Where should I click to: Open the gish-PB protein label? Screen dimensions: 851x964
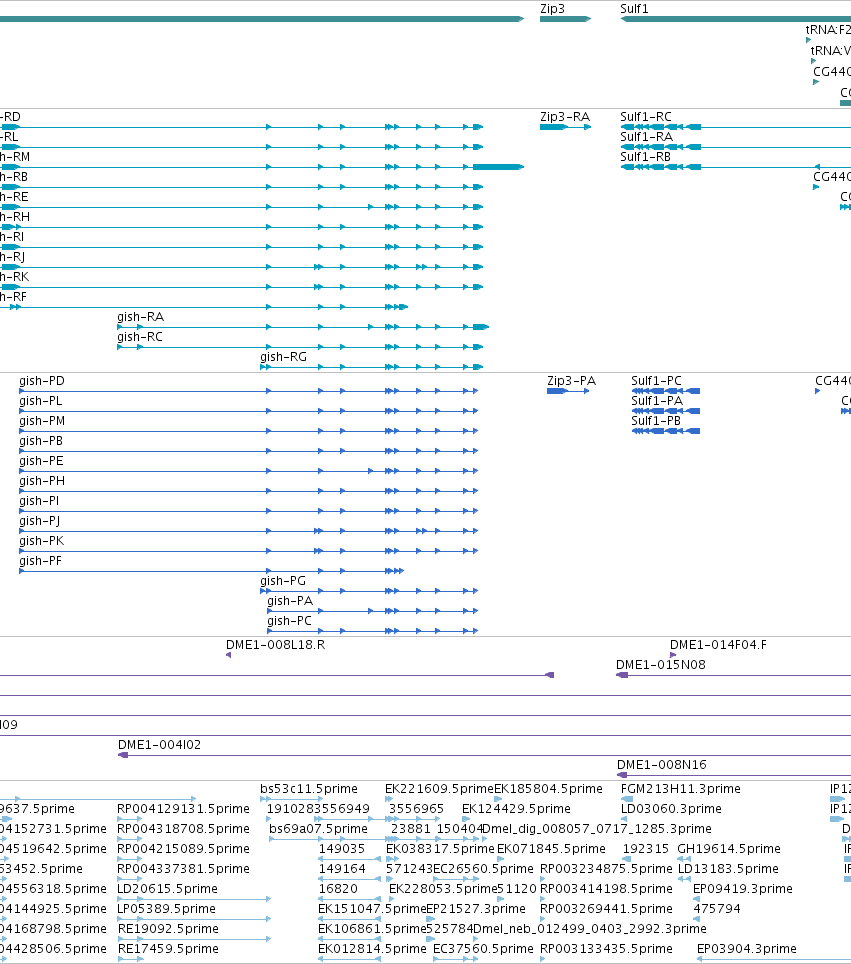[41, 441]
